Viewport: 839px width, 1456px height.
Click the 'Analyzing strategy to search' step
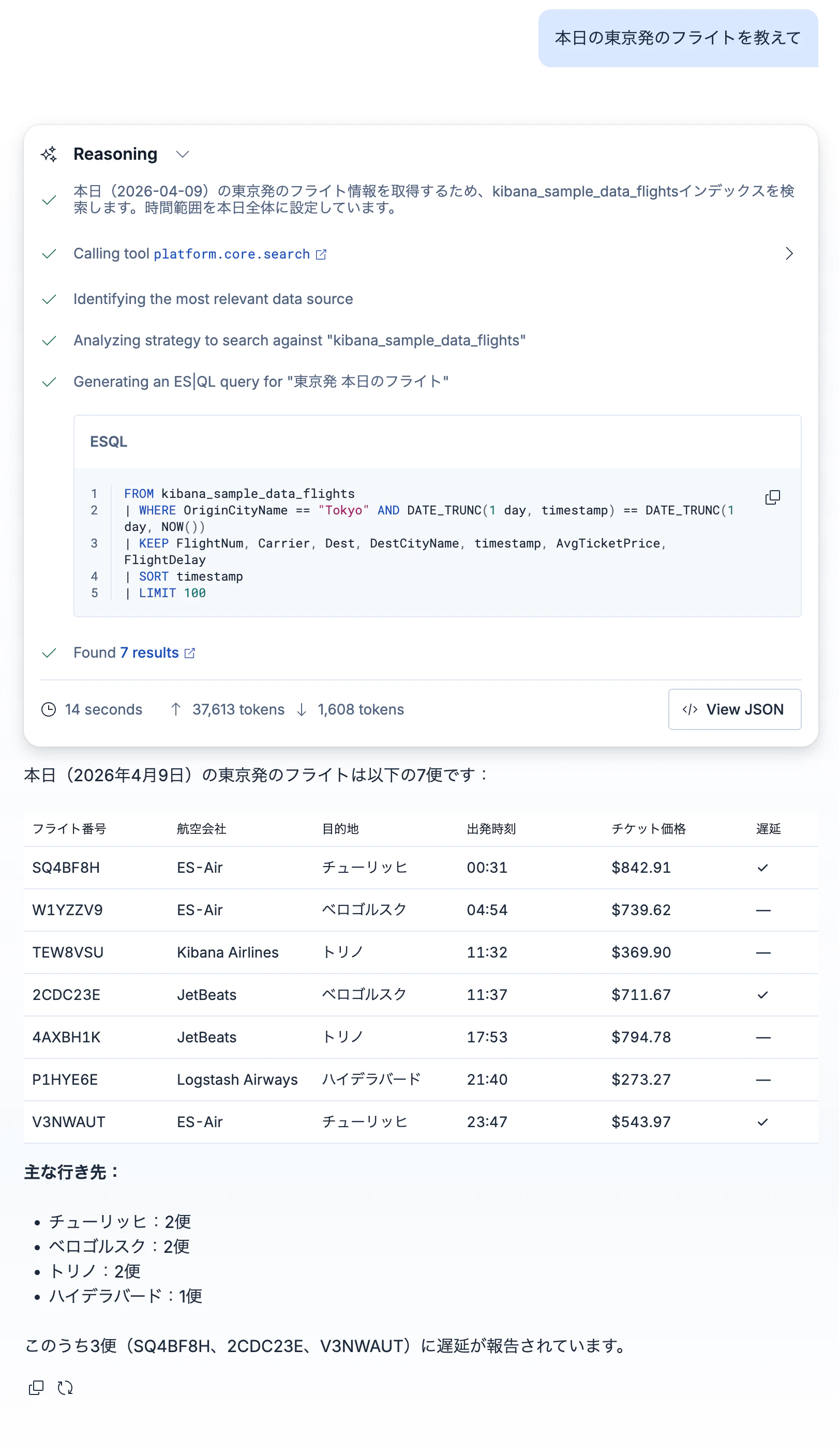299,340
